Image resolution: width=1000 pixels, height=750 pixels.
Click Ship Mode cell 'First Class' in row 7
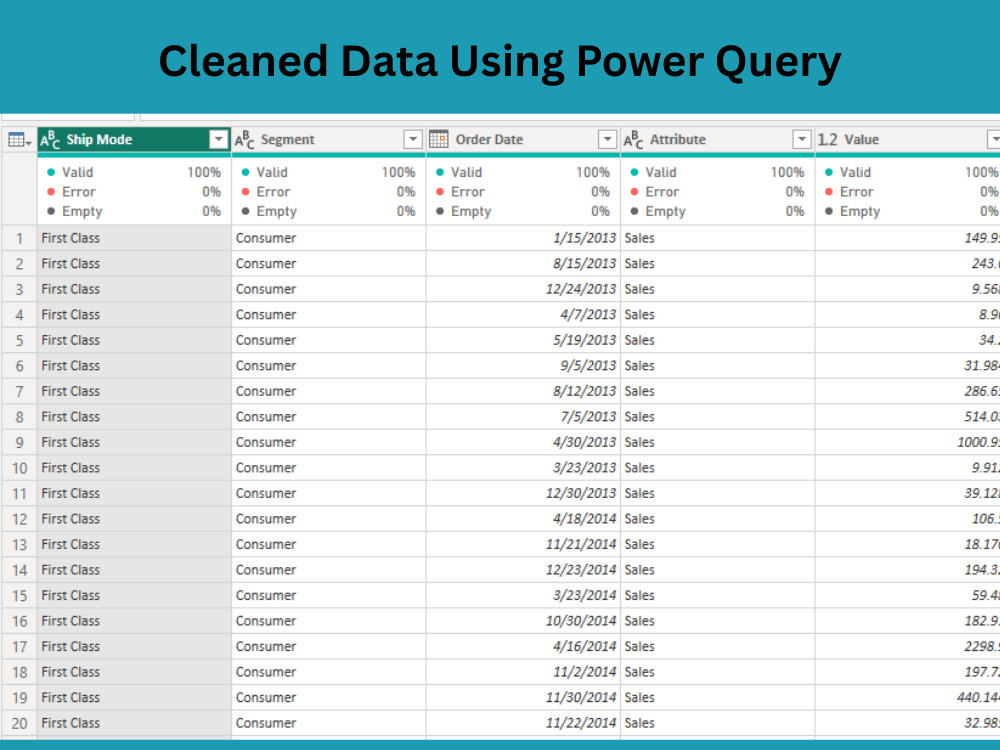point(134,391)
